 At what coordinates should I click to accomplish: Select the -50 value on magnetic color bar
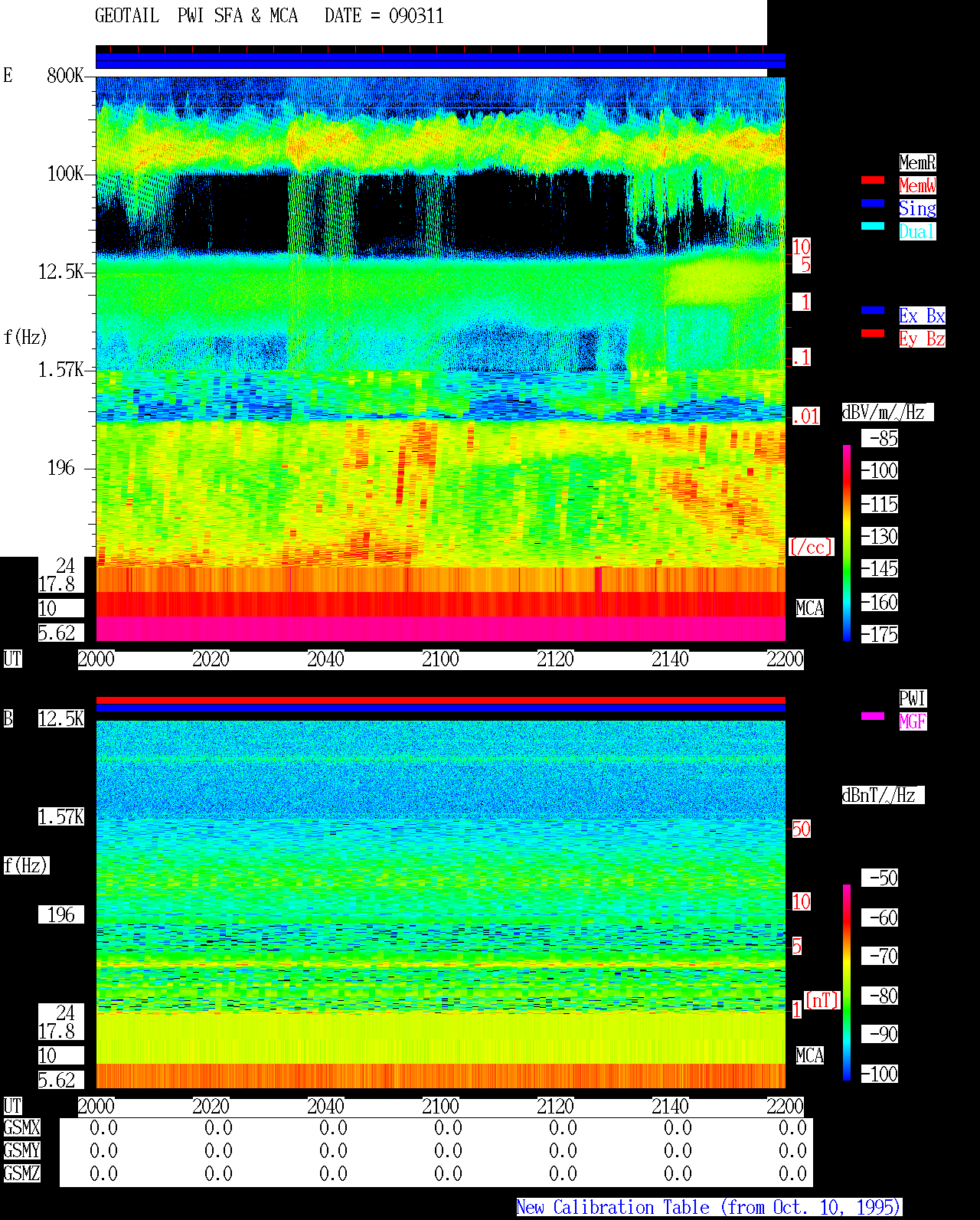880,878
